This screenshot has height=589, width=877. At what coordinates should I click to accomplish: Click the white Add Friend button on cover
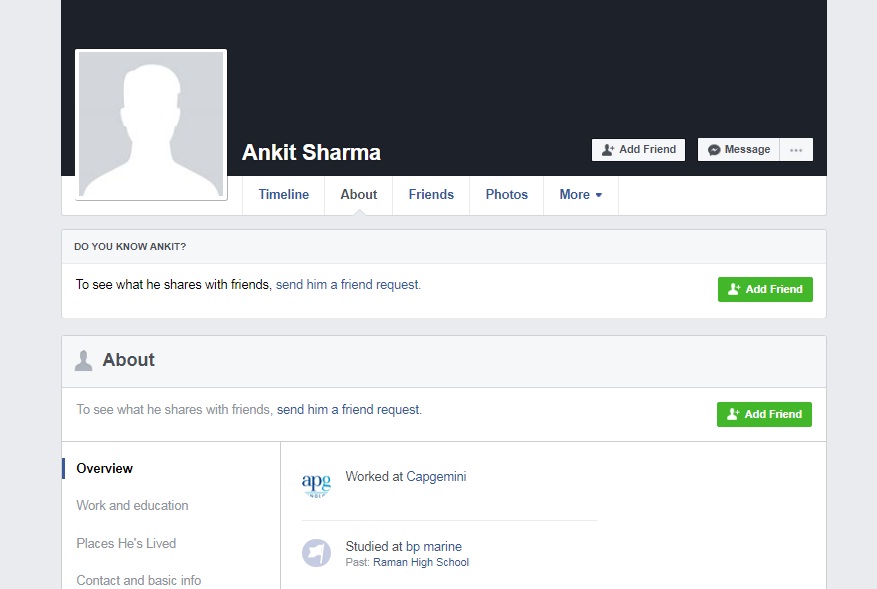[x=639, y=150]
